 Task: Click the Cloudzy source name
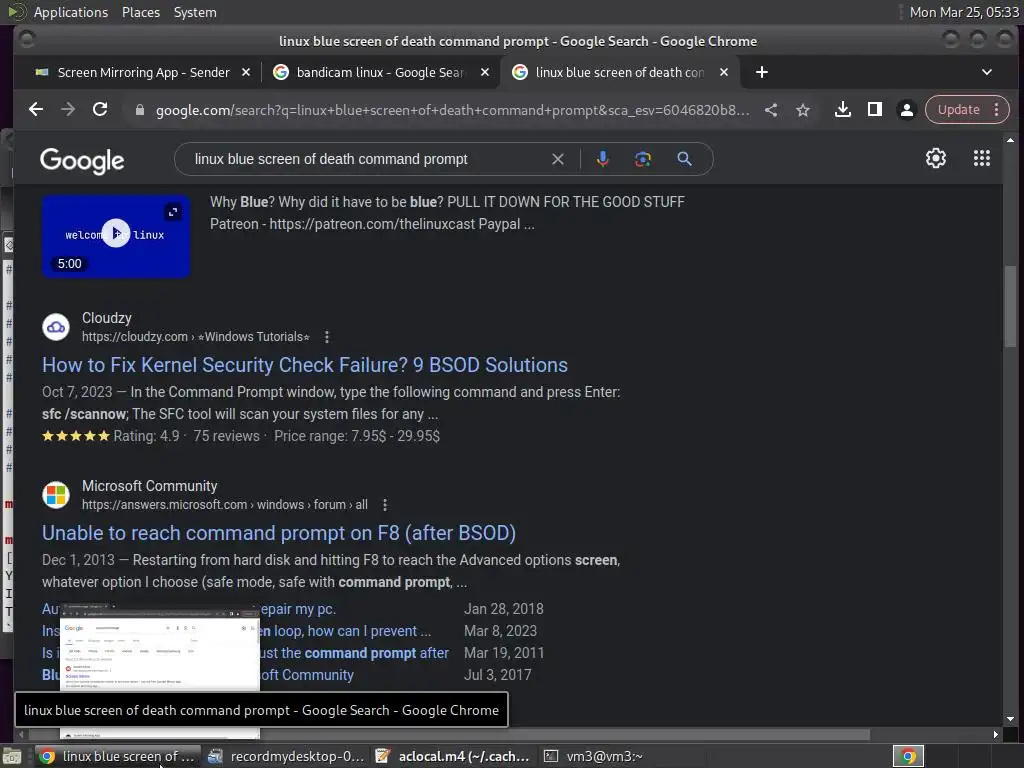click(x=106, y=318)
